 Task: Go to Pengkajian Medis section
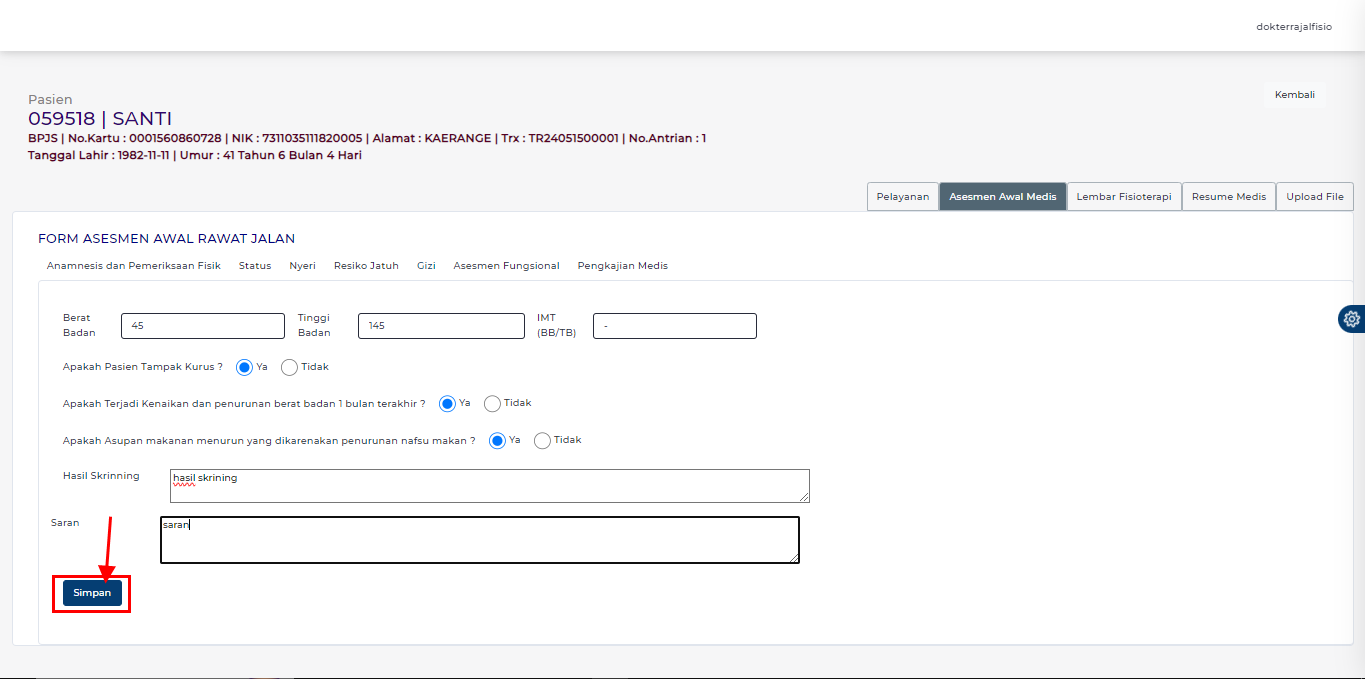point(622,266)
